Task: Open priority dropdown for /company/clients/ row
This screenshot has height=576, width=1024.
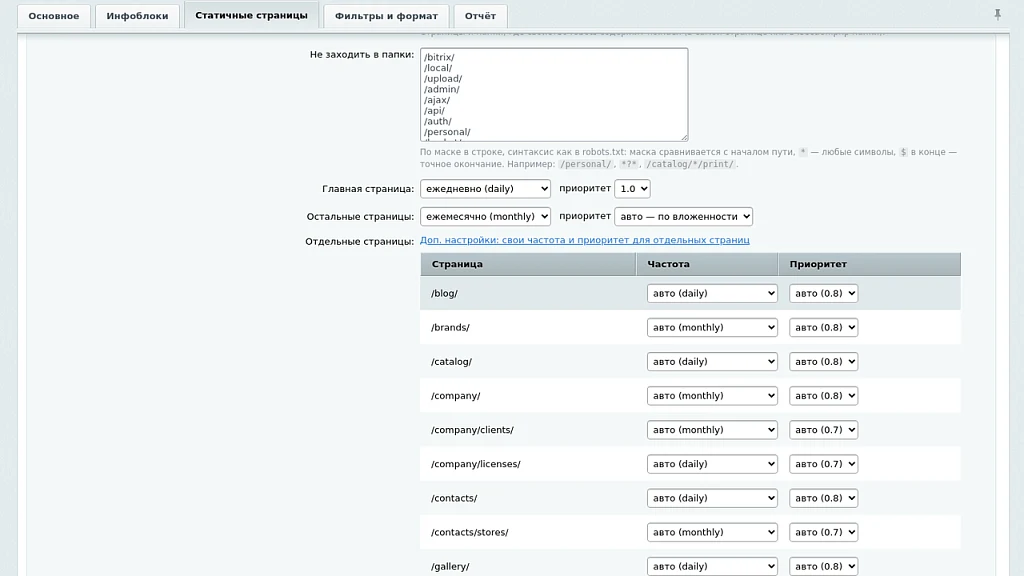Action: (824, 430)
